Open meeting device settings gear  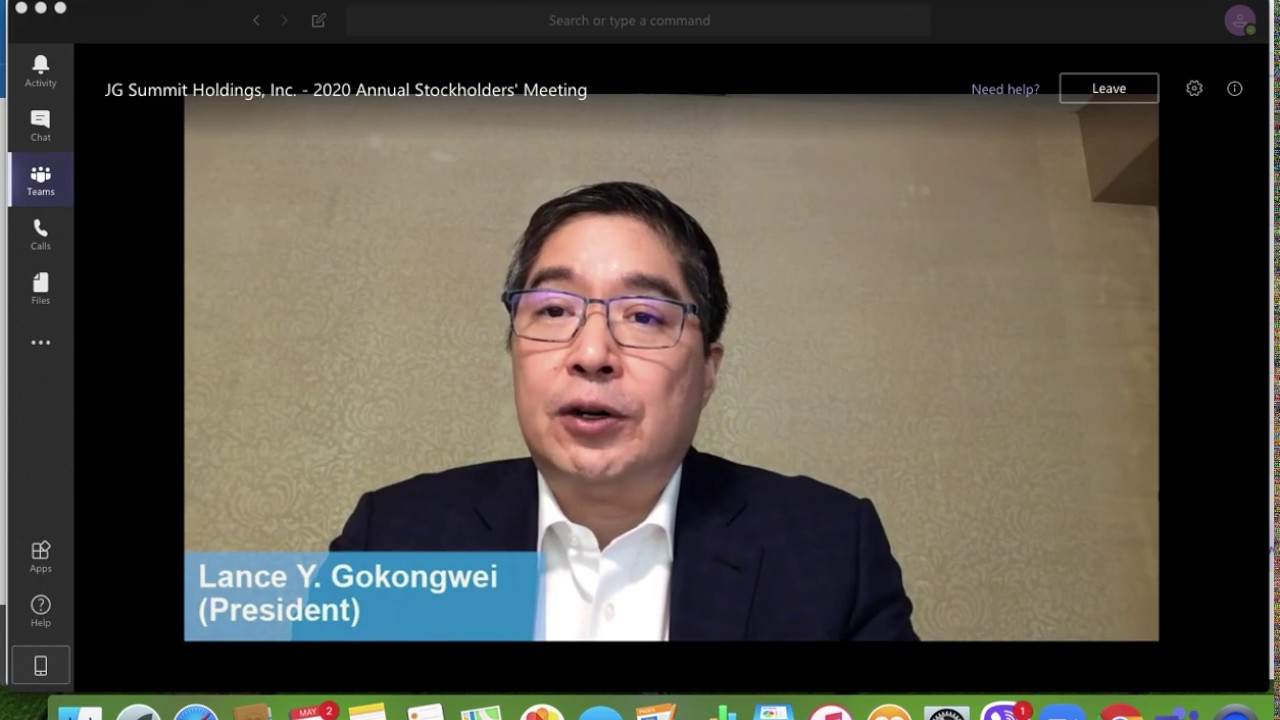pyautogui.click(x=1194, y=88)
